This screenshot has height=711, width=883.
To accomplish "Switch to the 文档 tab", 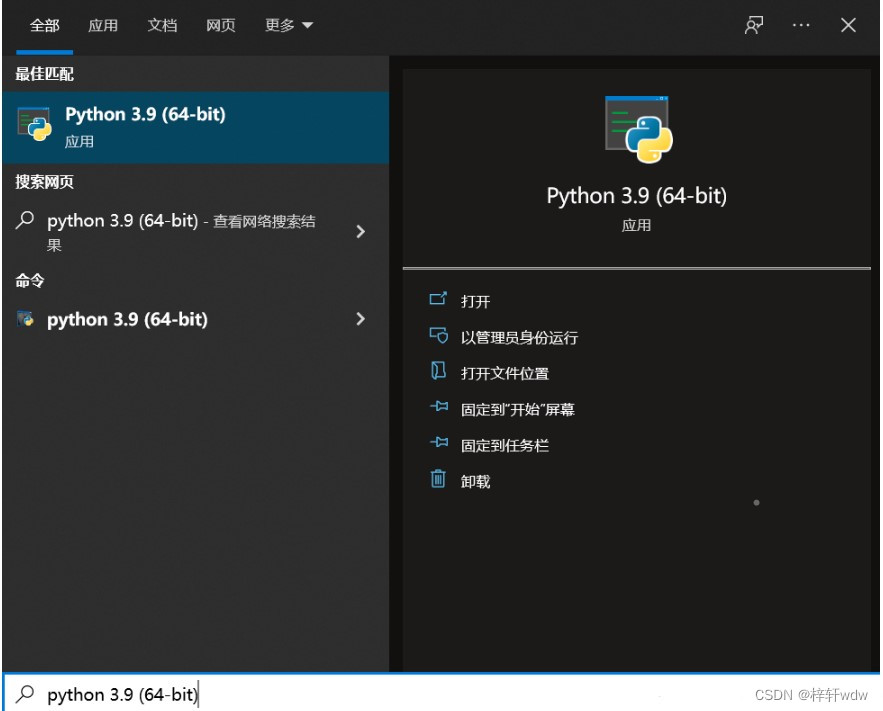I will 162,25.
